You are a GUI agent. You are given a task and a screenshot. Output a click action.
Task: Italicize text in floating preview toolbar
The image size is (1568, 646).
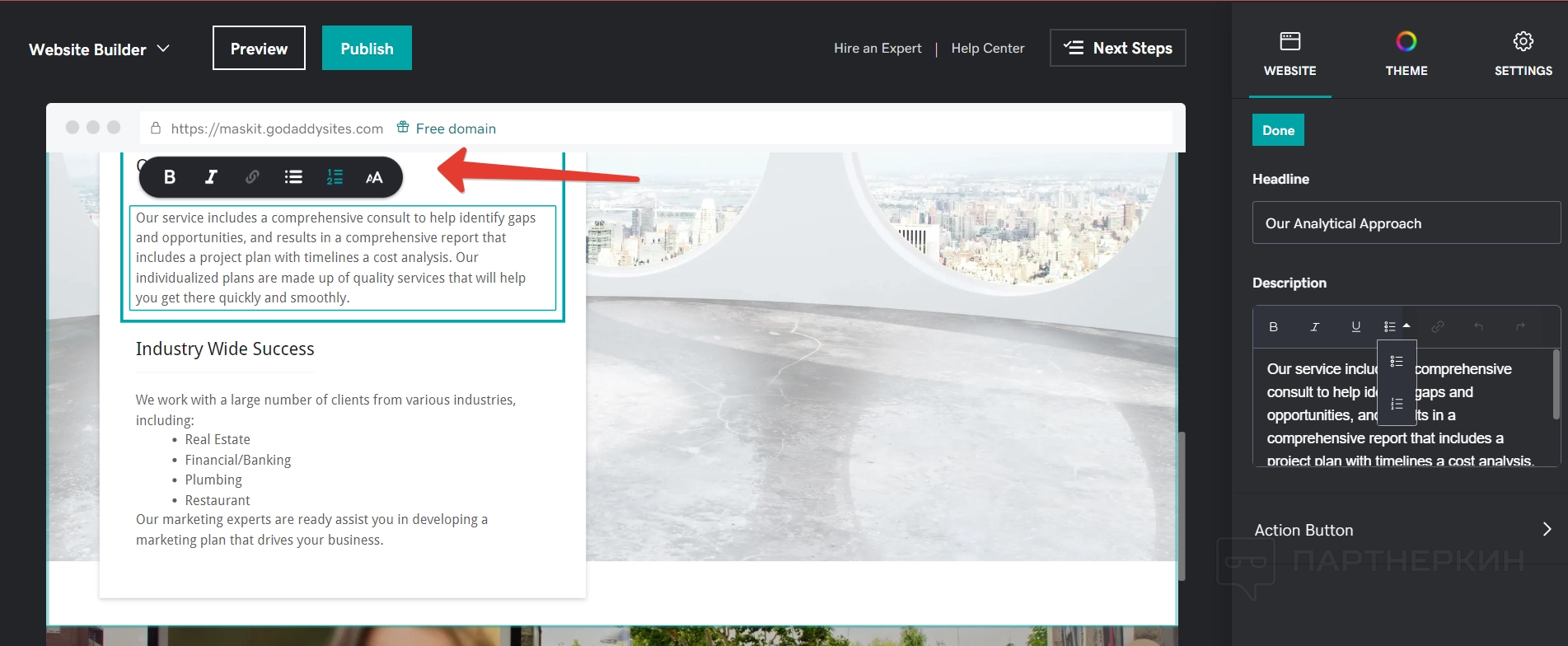[211, 177]
